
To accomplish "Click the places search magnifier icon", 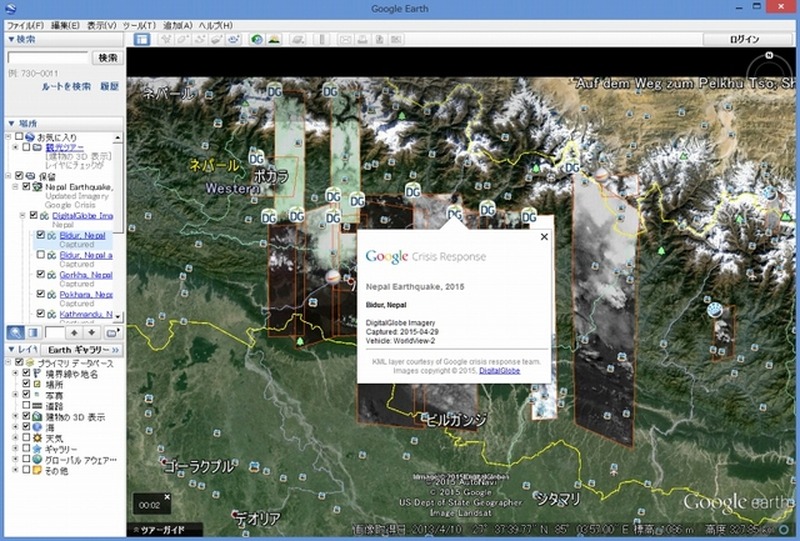I will pos(16,331).
